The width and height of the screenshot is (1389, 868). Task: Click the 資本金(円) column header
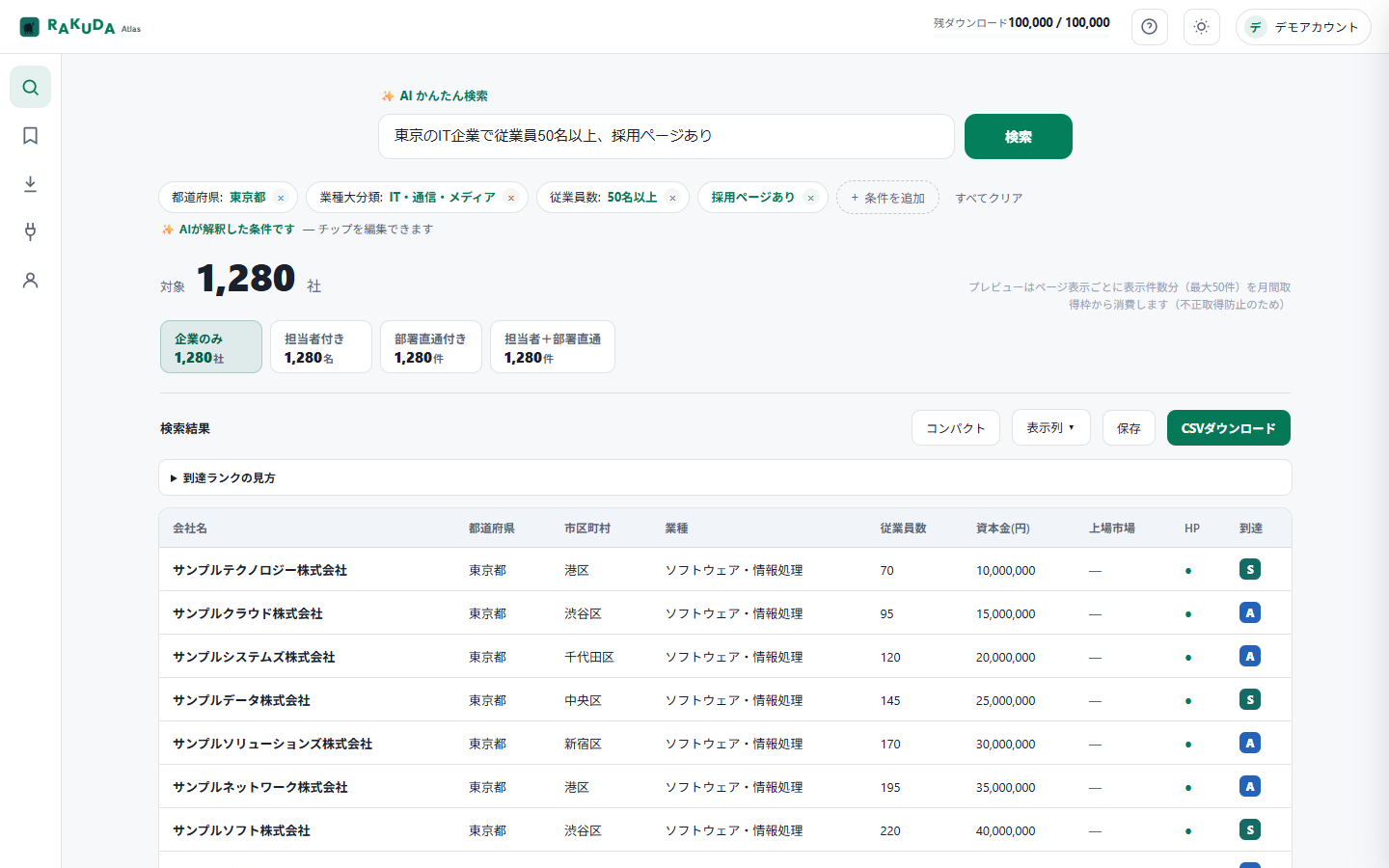[x=1002, y=529]
